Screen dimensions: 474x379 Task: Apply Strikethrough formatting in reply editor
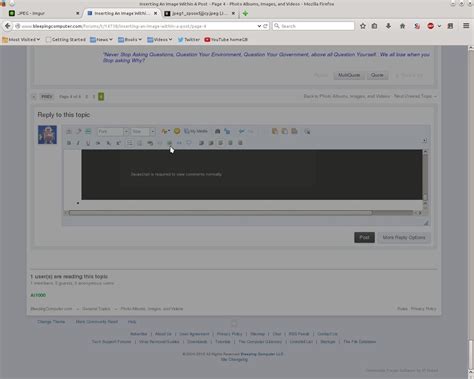pos(98,143)
